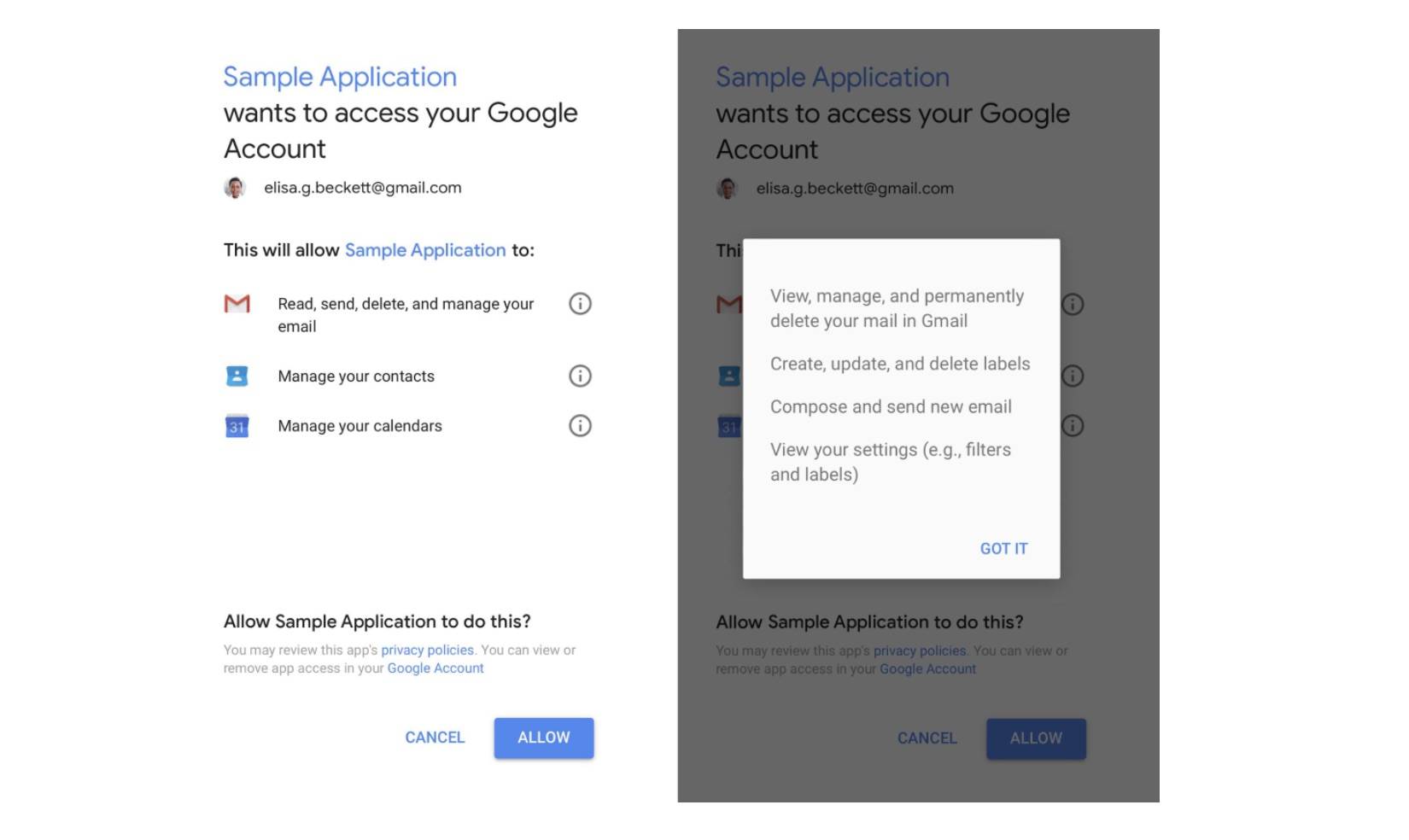Click the dimmed ALLOW button behind the overlay
Image resolution: width=1409 pixels, height=840 pixels.
point(1036,738)
